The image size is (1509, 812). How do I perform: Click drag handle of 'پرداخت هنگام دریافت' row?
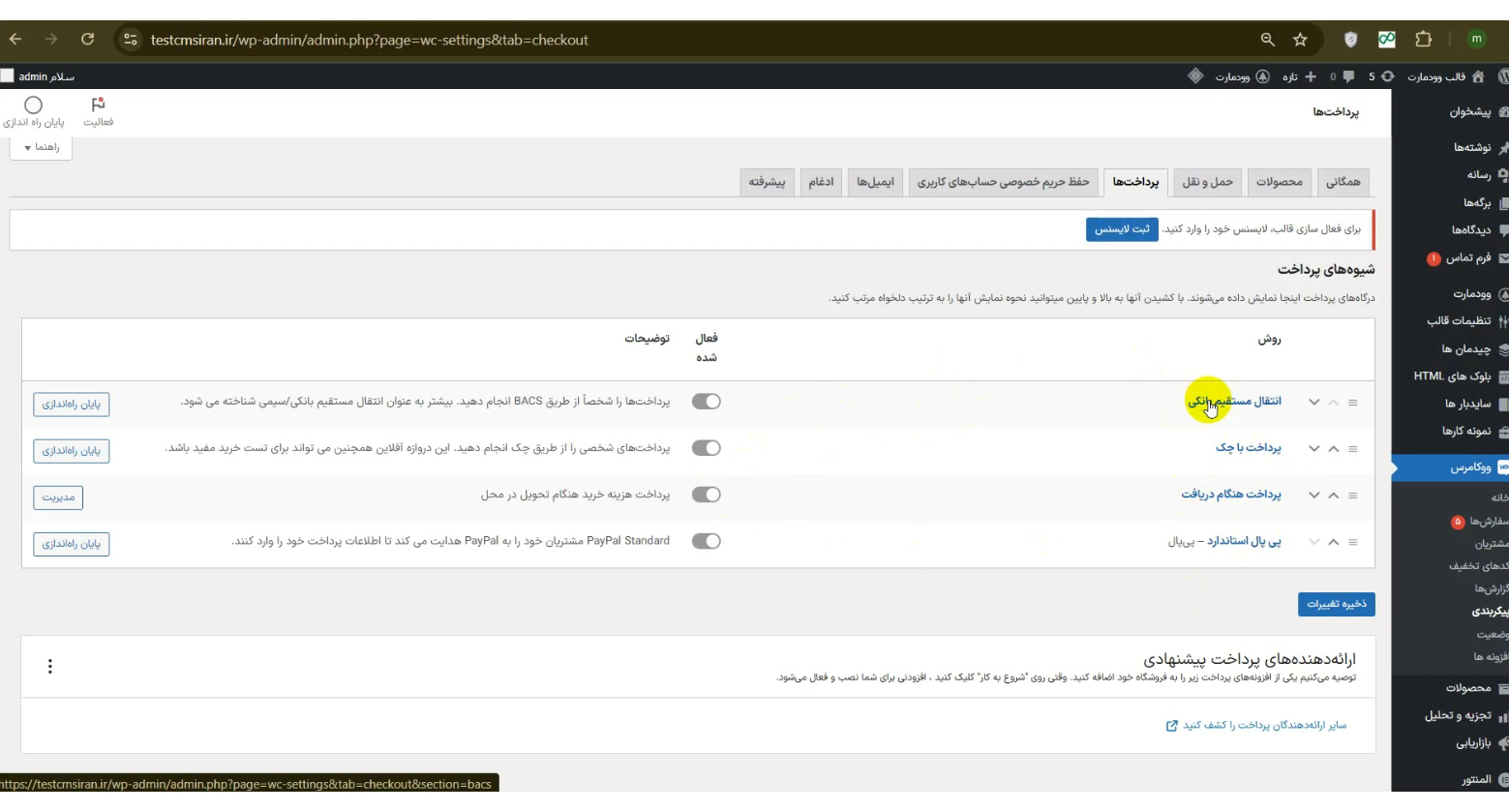[x=1352, y=496]
